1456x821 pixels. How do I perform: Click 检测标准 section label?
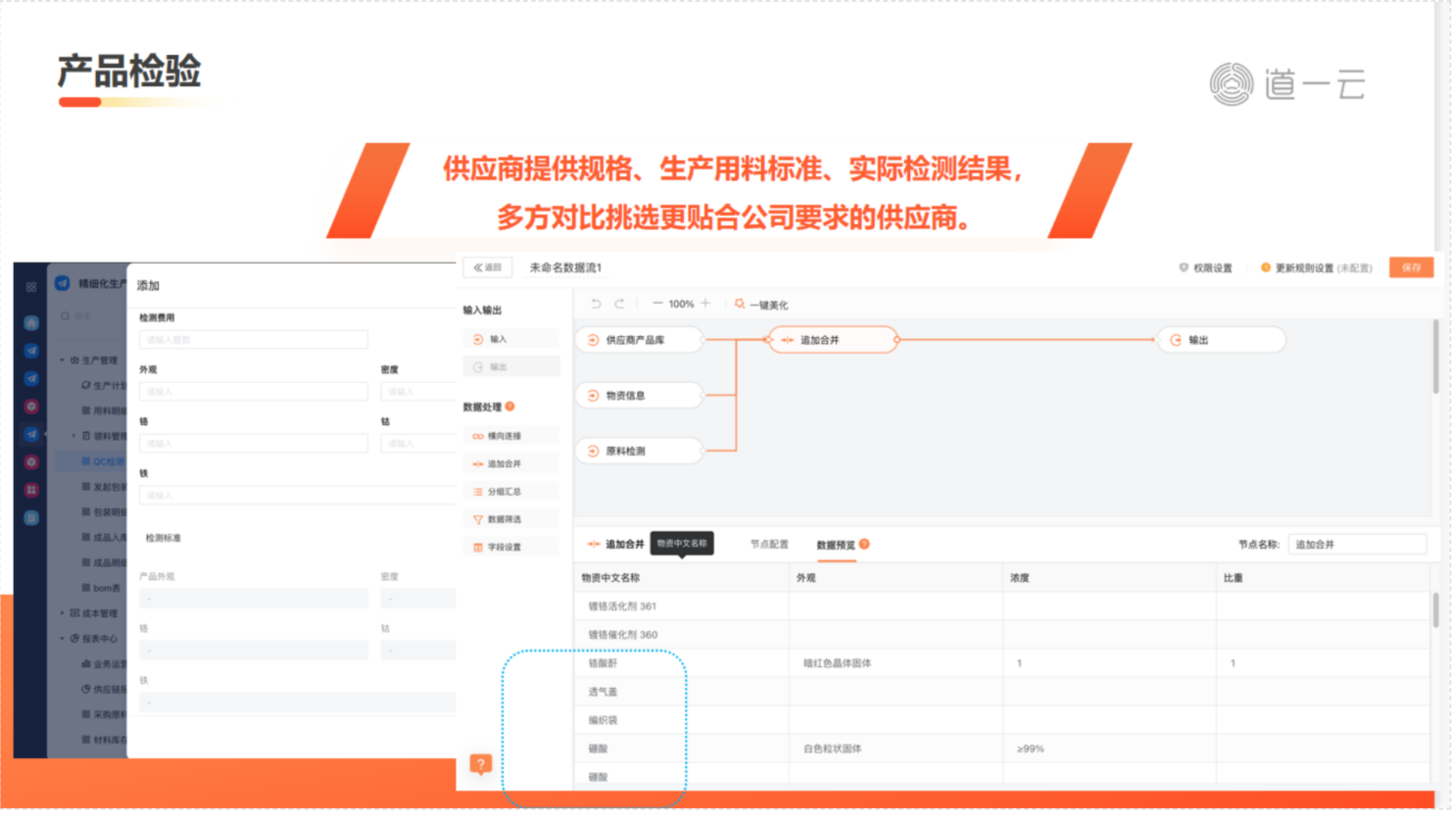point(163,538)
